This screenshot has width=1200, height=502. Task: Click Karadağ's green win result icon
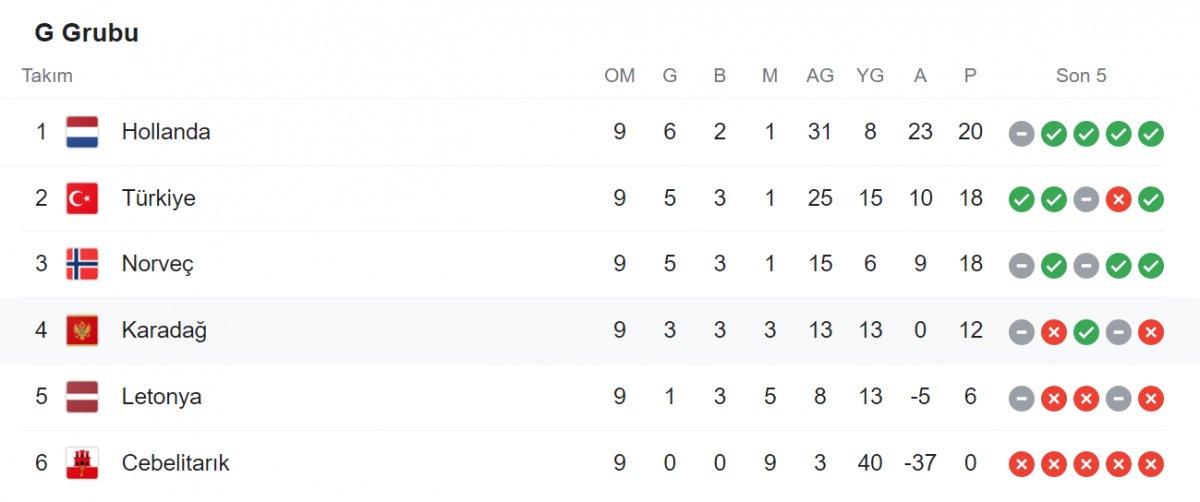pyautogui.click(x=1086, y=330)
